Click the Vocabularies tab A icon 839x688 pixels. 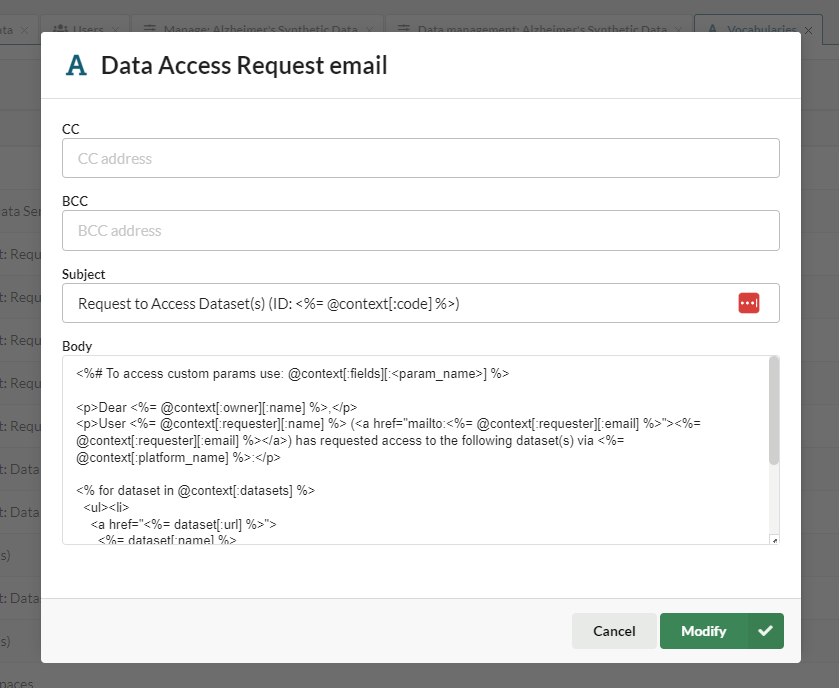[711, 30]
